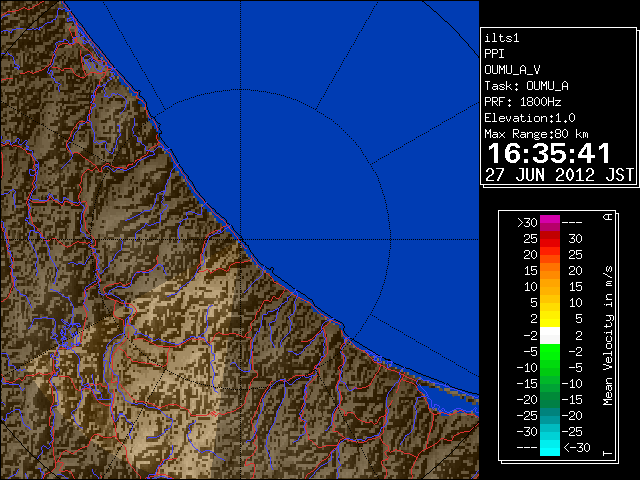The width and height of the screenshot is (640, 480).
Task: Select the 'PPI' scan type text
Action: point(494,54)
